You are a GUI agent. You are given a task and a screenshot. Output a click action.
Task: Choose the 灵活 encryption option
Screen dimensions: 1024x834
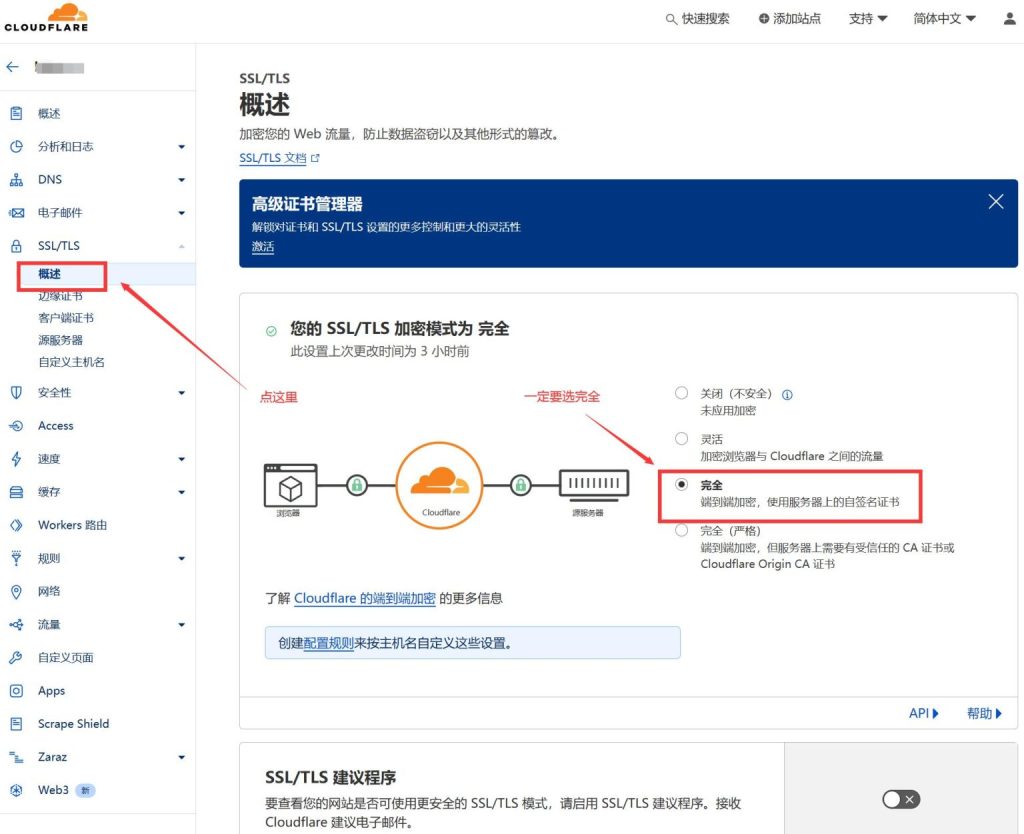click(x=681, y=439)
